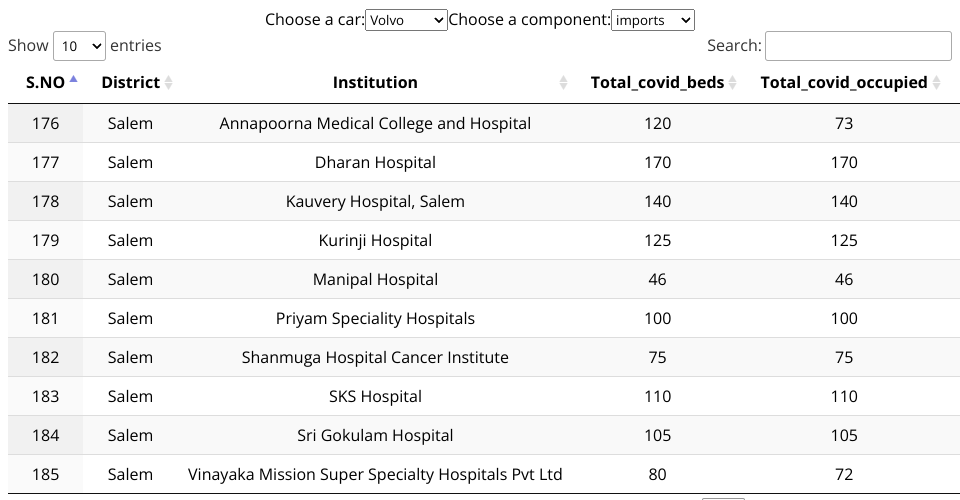This screenshot has width=960, height=500.
Task: Focus the Search input field
Action: [x=857, y=46]
